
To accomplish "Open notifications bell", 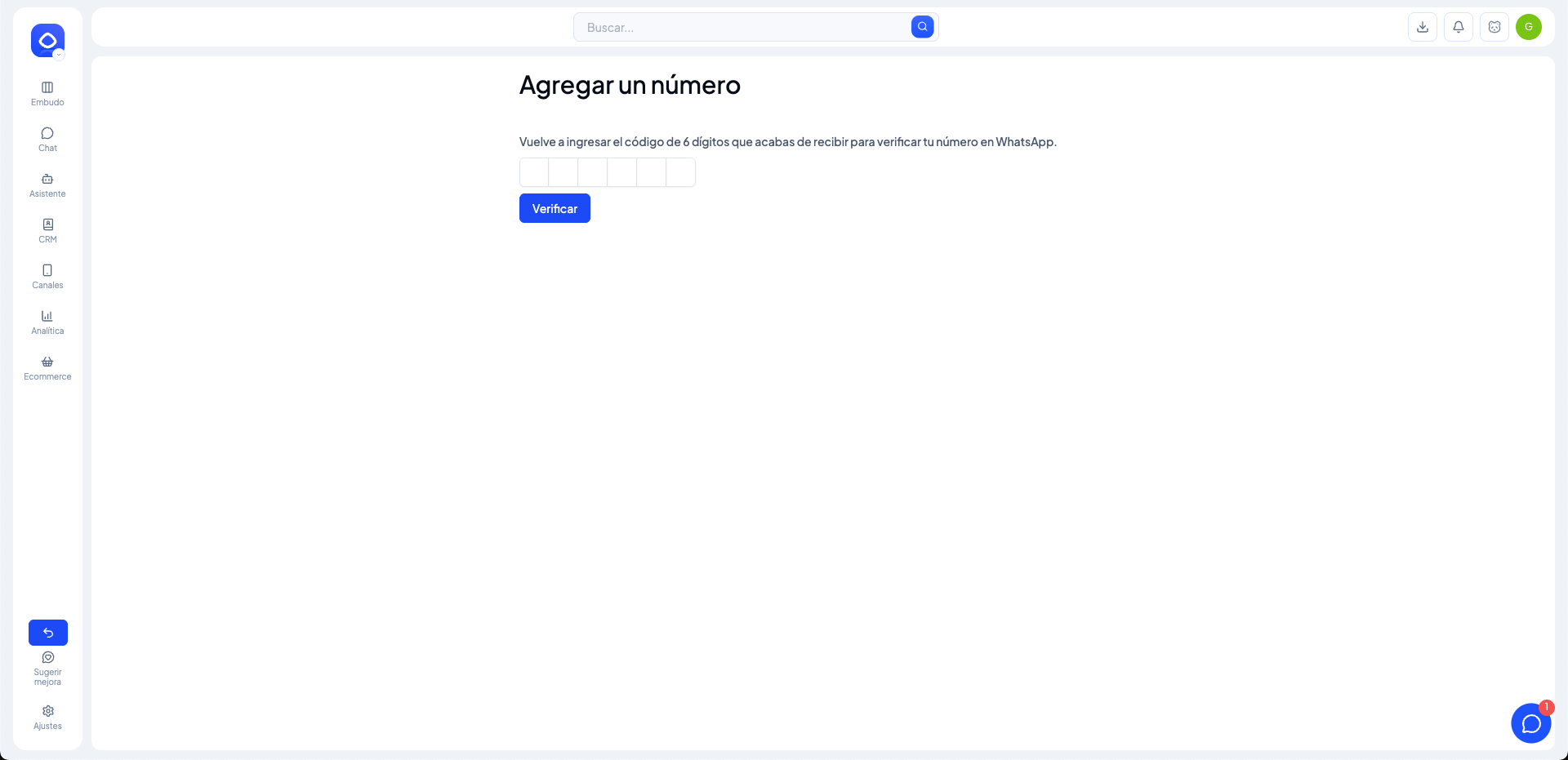I will (1458, 27).
